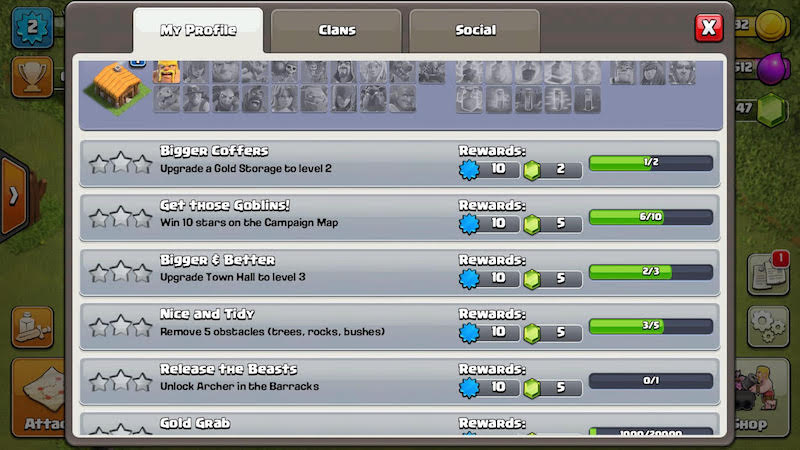Viewport: 800px width, 450px height.
Task: Open the Attack map button
Action: [x=39, y=397]
